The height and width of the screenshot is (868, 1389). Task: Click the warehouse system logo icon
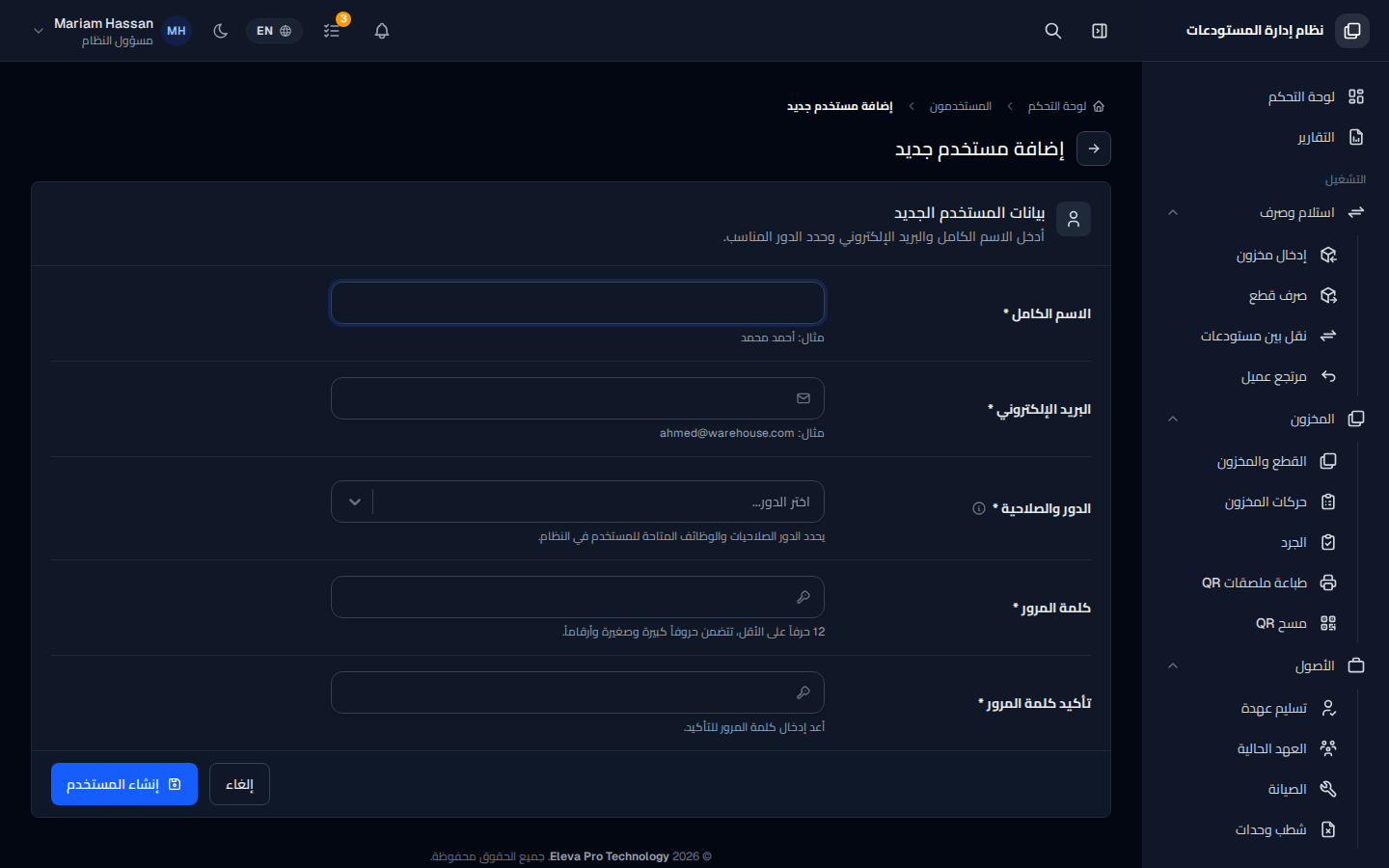click(1352, 31)
